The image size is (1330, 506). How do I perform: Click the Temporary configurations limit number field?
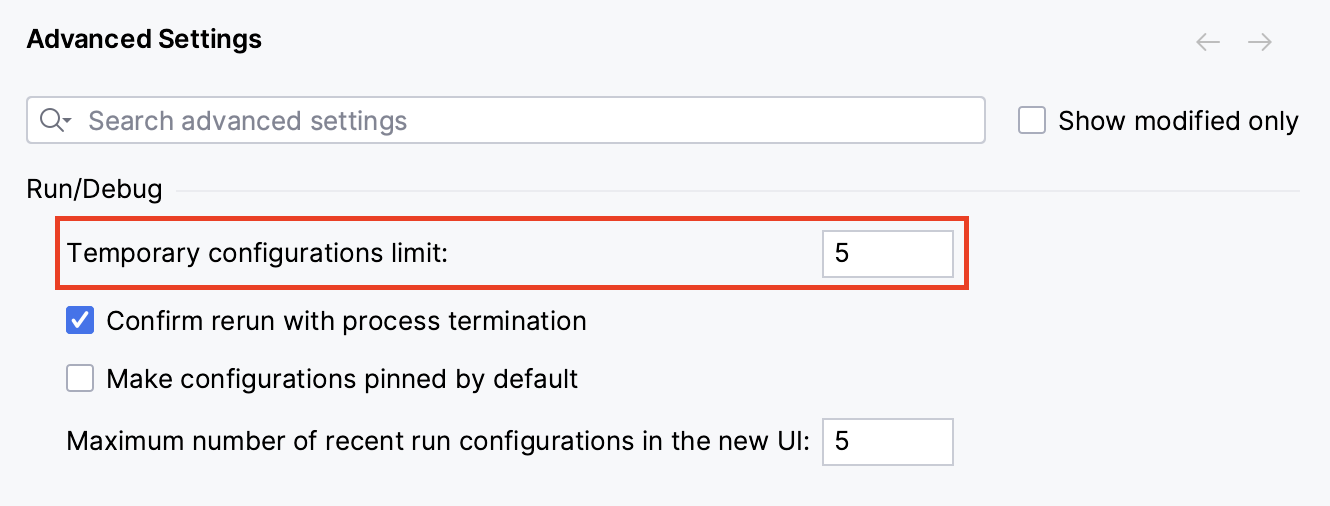[x=887, y=254]
